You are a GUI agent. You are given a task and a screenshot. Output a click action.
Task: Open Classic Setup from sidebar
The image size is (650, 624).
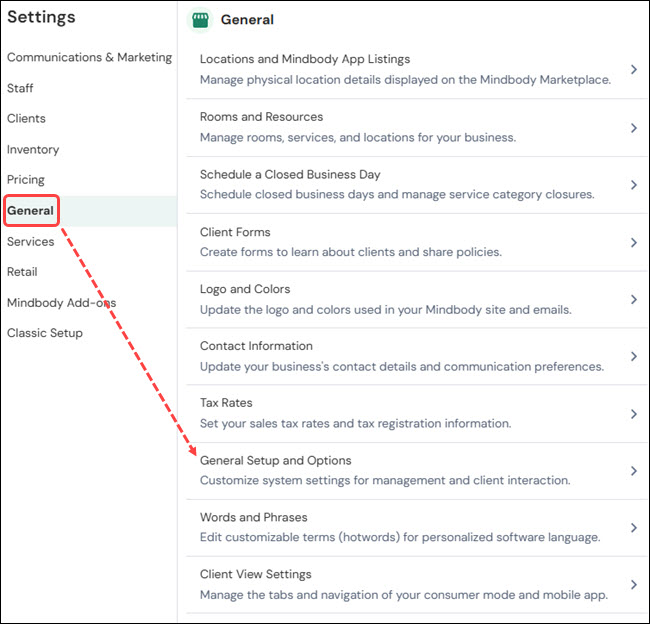[x=45, y=333]
